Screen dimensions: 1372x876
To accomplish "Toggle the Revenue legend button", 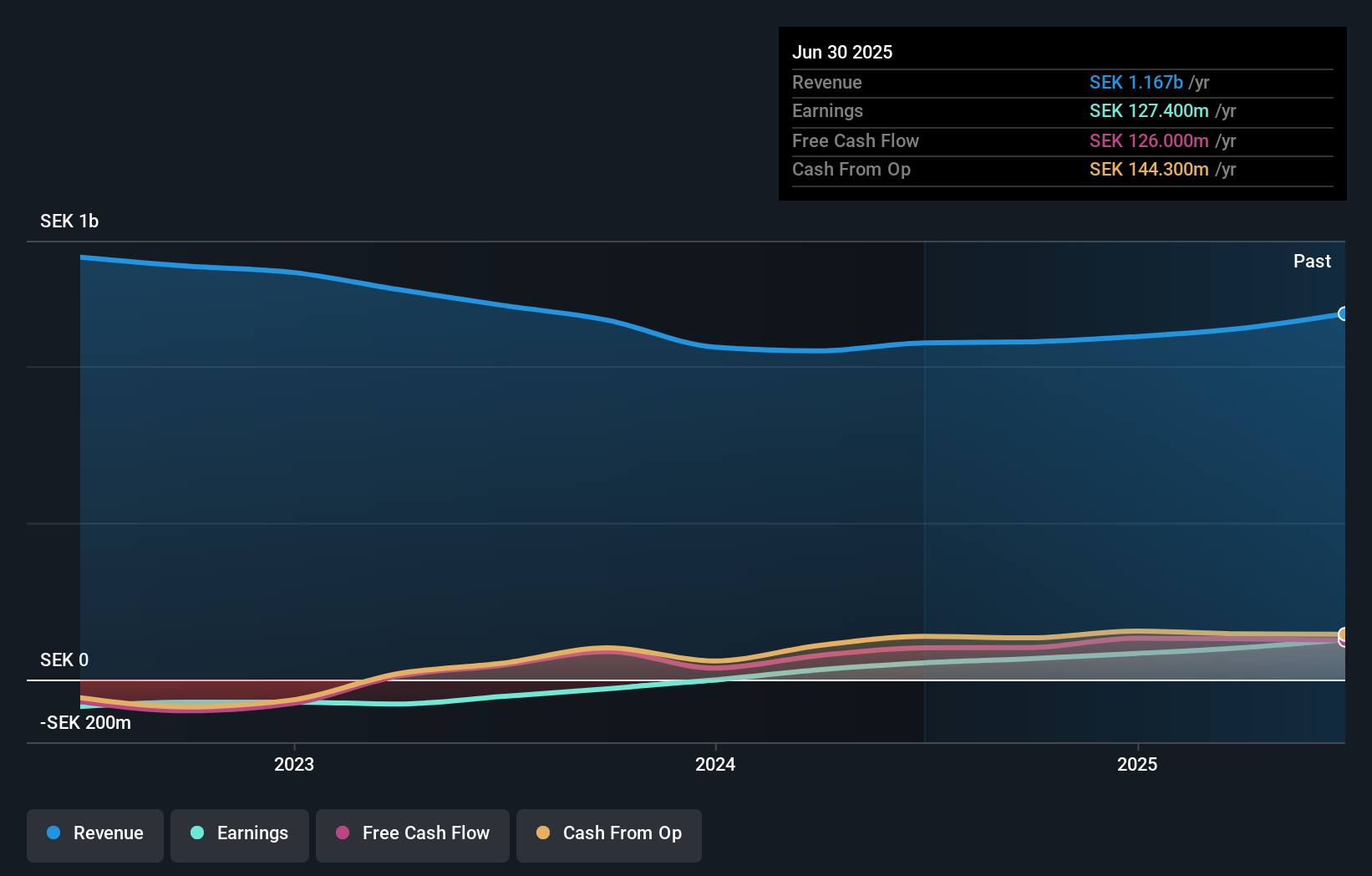I will [x=95, y=835].
